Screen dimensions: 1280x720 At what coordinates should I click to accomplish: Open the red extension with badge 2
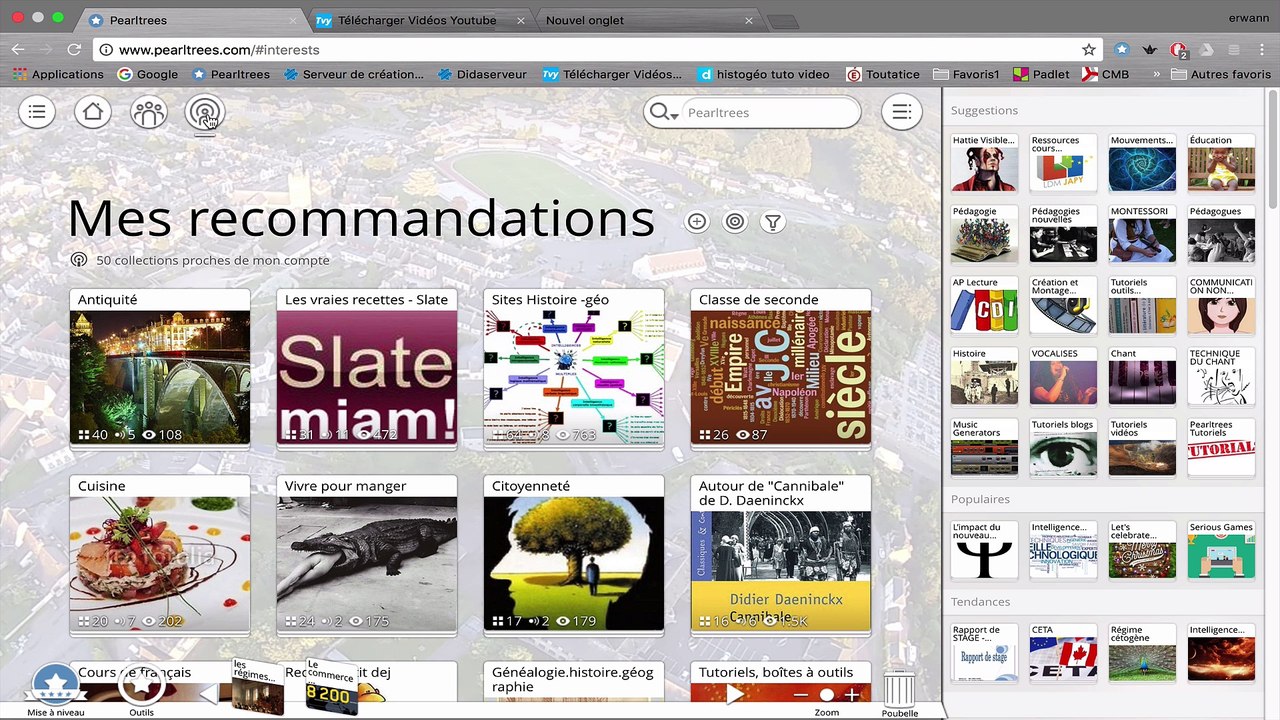pos(1178,49)
